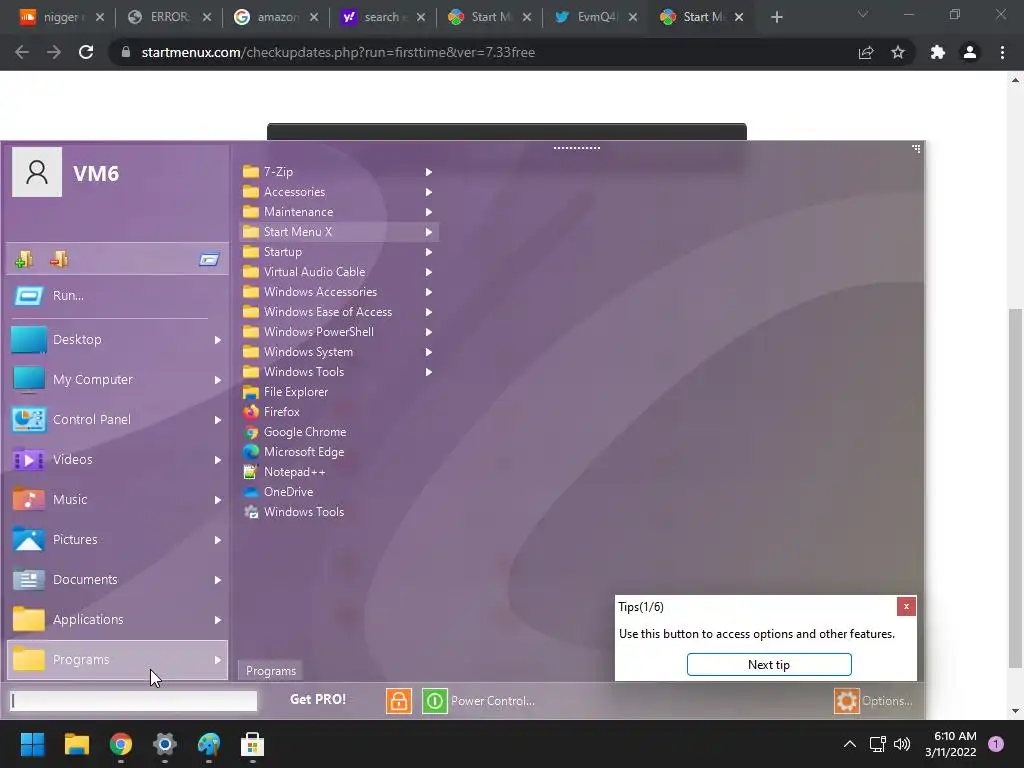Screen dimensions: 1024x768
Task: Click the VM6 user avatar picture
Action: 37,172
